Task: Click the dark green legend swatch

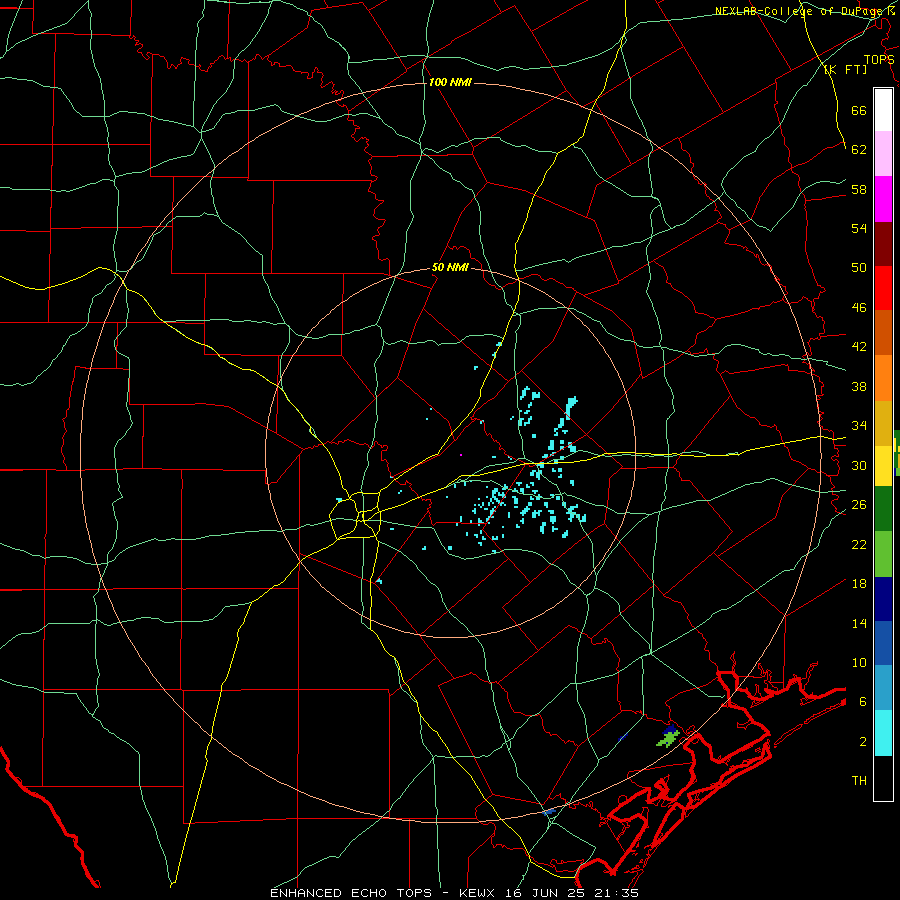Action: (883, 509)
